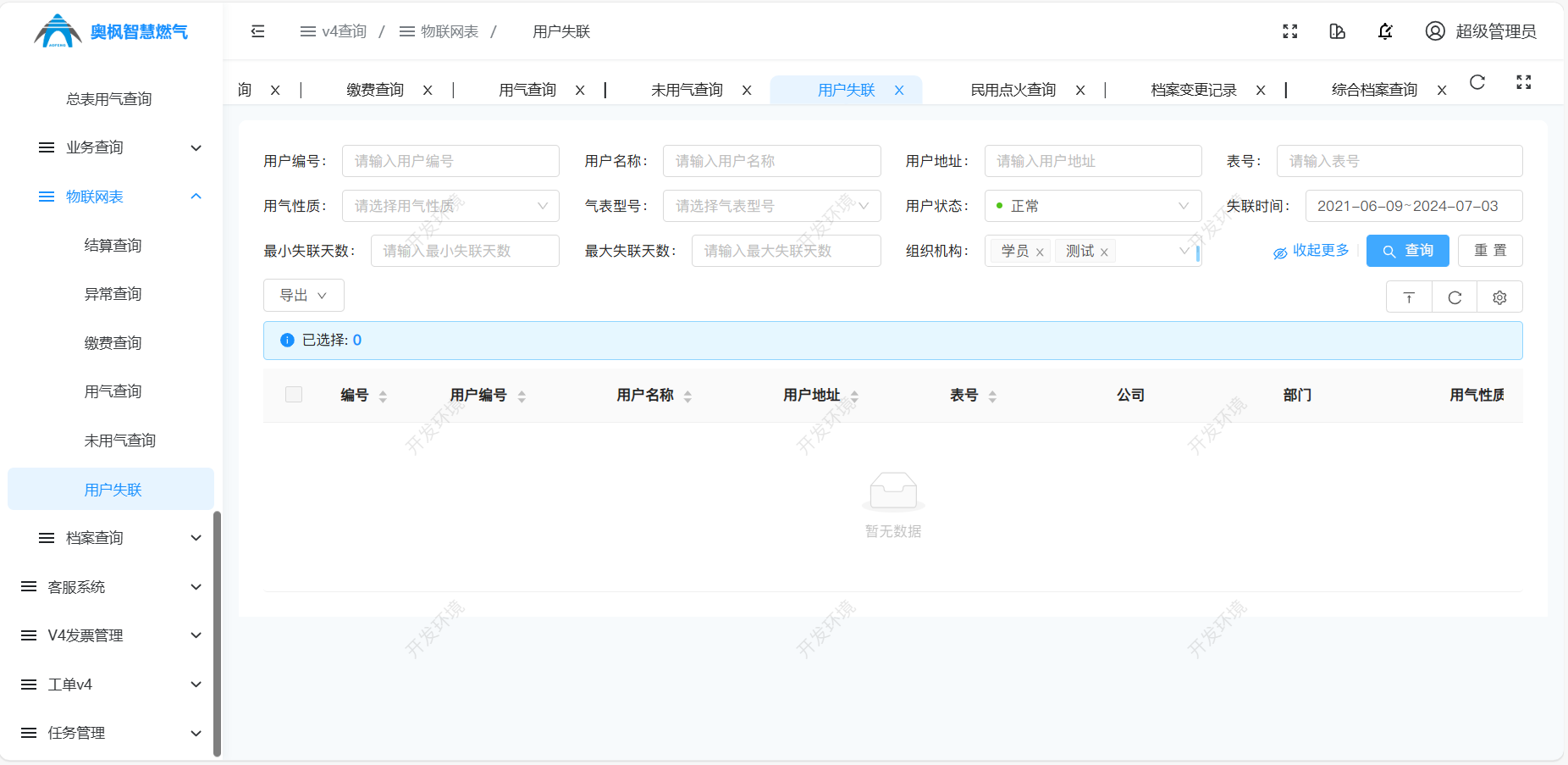Image resolution: width=1568 pixels, height=765 pixels.
Task: Reload table data icon in toolbar
Action: coord(1455,297)
